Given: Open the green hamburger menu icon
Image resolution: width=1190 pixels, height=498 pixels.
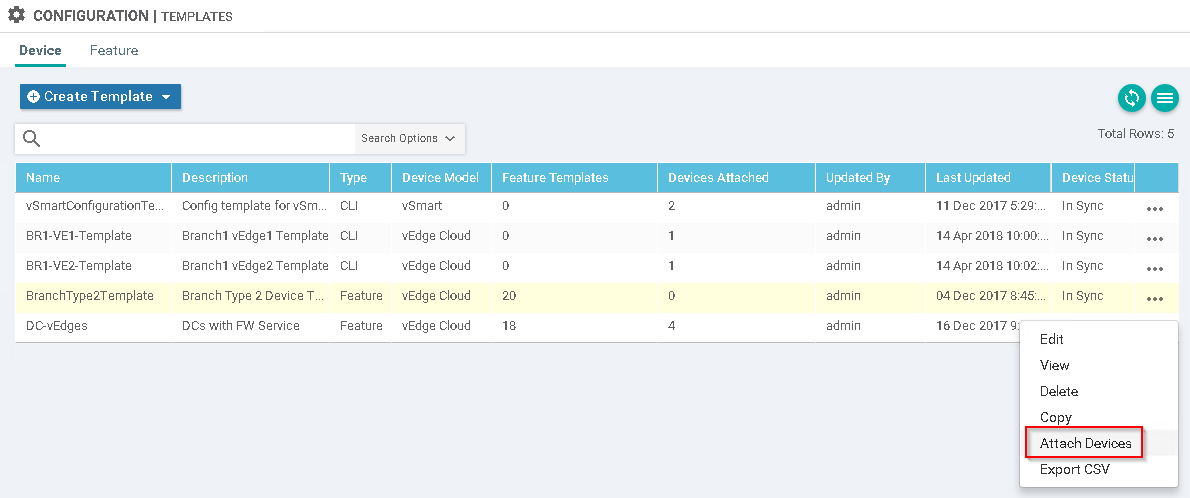Looking at the screenshot, I should [x=1164, y=97].
